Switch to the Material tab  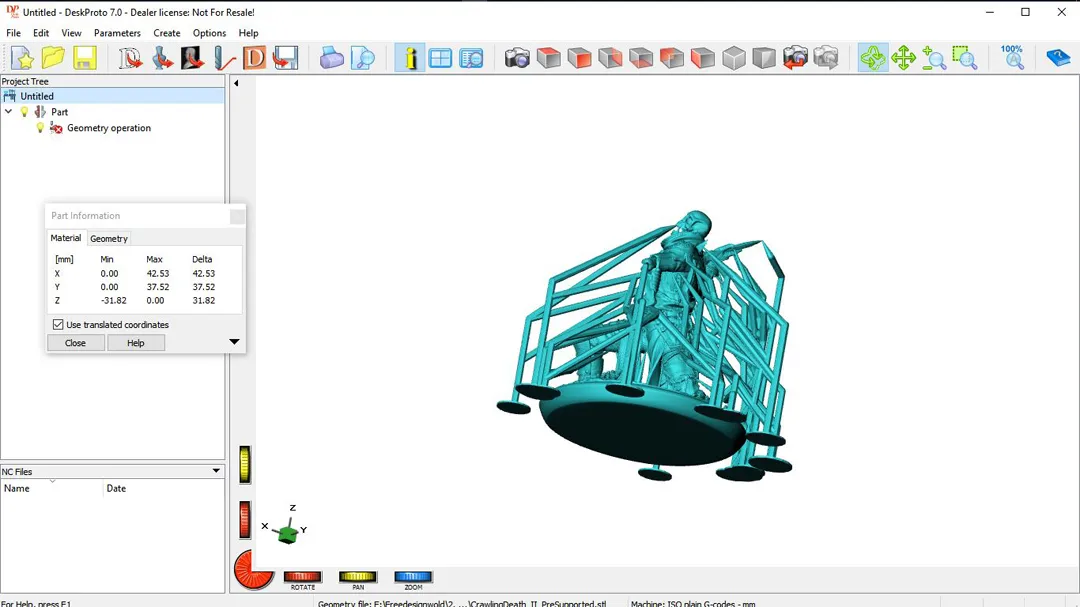66,238
